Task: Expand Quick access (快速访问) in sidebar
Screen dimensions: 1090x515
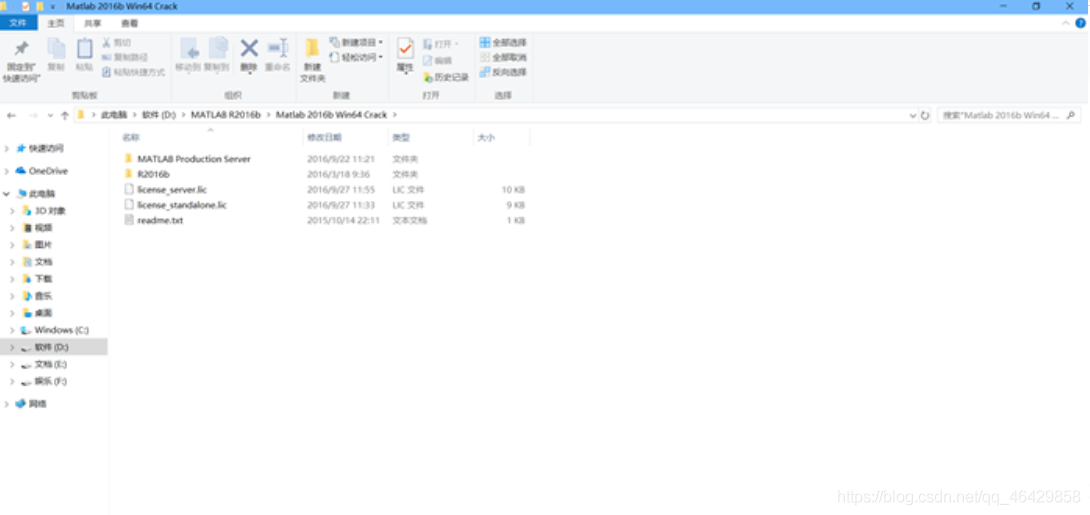Action: pyautogui.click(x=6, y=149)
